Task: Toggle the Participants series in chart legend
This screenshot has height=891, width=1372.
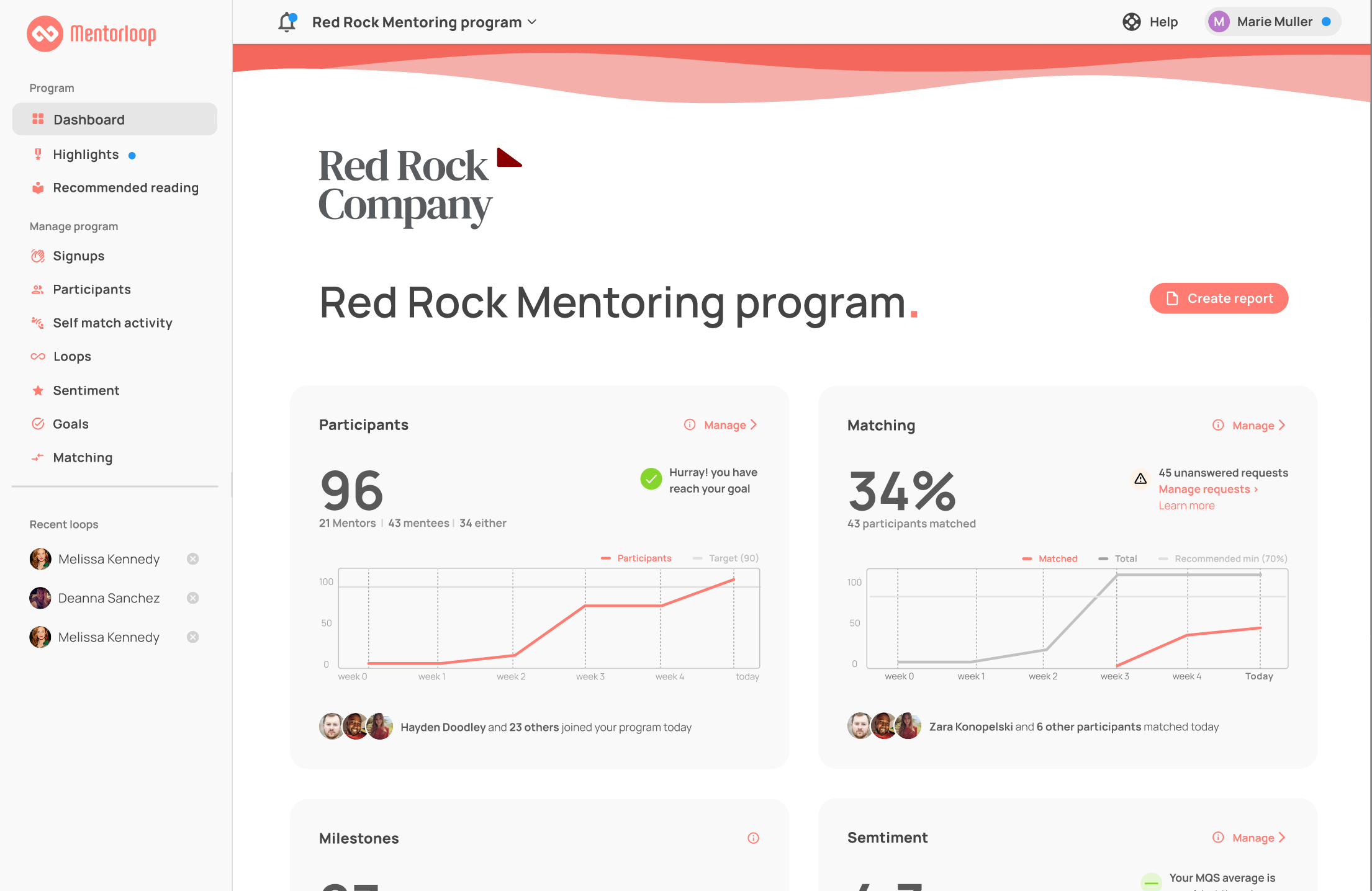Action: (x=636, y=558)
